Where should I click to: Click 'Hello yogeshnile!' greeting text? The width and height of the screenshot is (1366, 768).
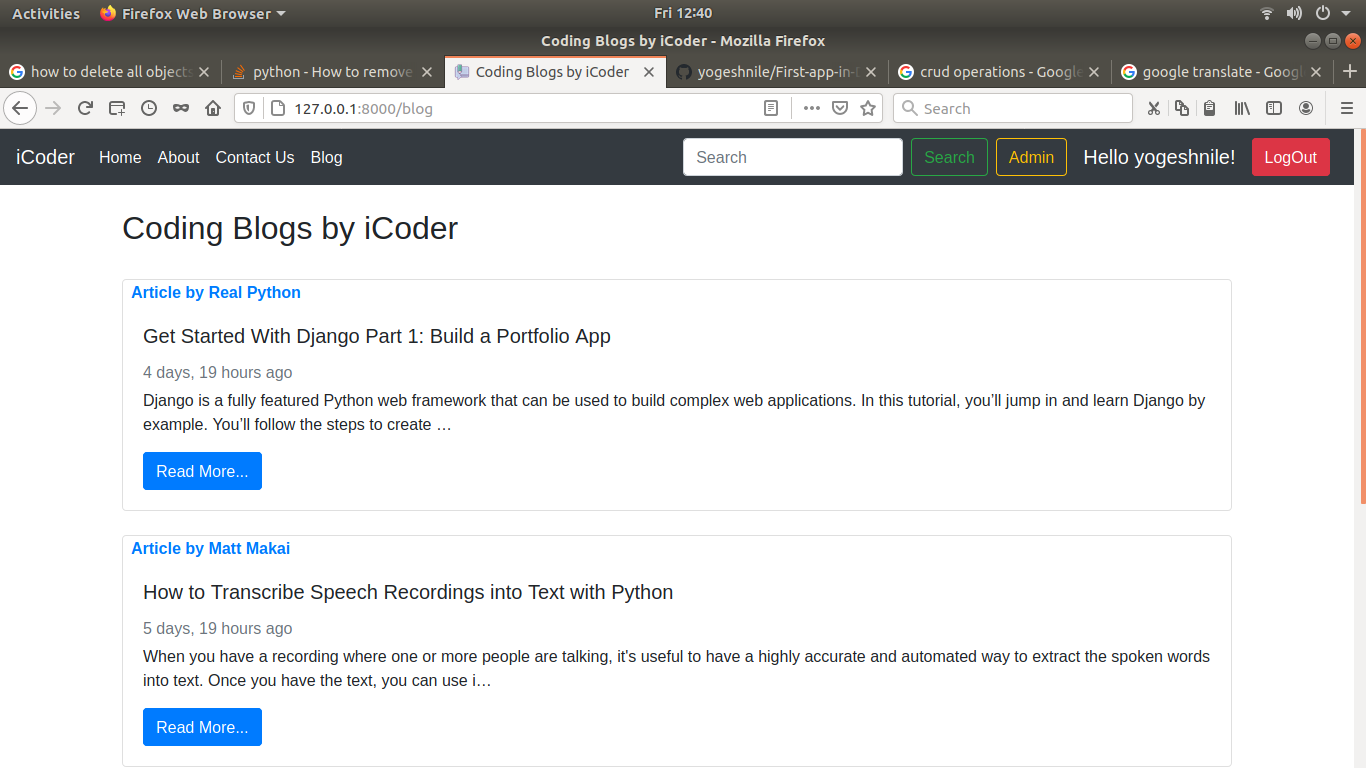click(1159, 157)
